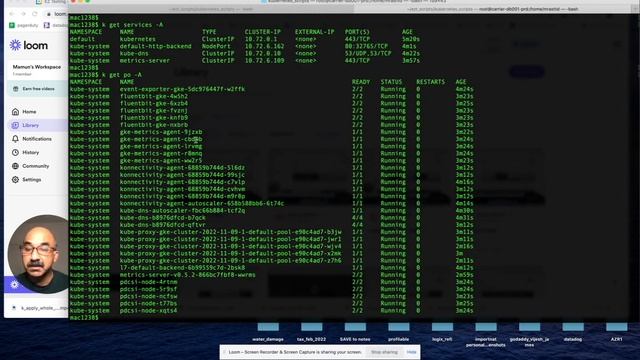This screenshot has height=360, width=640.
Task: Click pod 'gke-metrics-agent-9jzxb'
Action: tap(161, 132)
